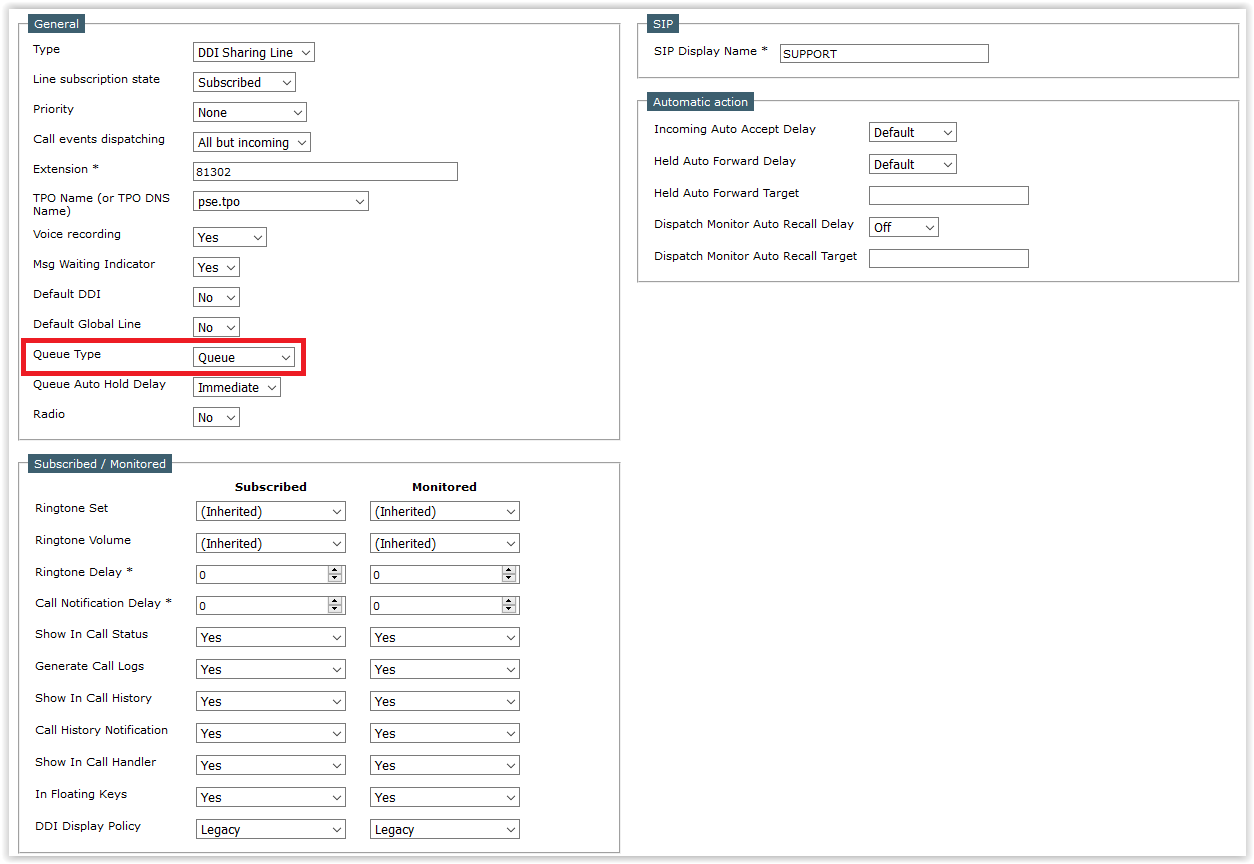1254x864 pixels.
Task: Open Subscribed Ringtone Set dropdown
Action: pyautogui.click(x=271, y=512)
